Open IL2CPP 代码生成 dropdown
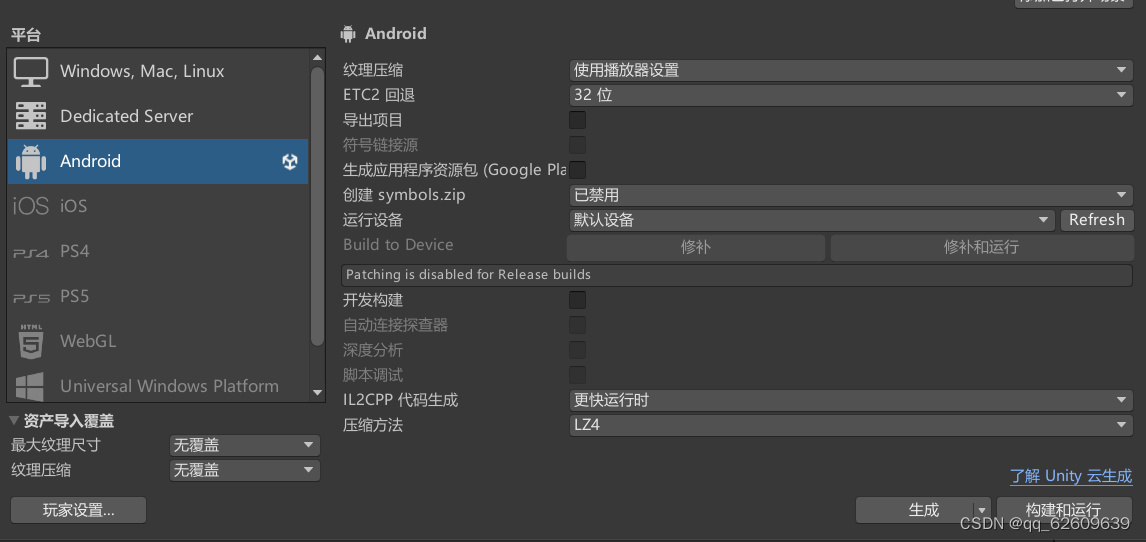 851,400
